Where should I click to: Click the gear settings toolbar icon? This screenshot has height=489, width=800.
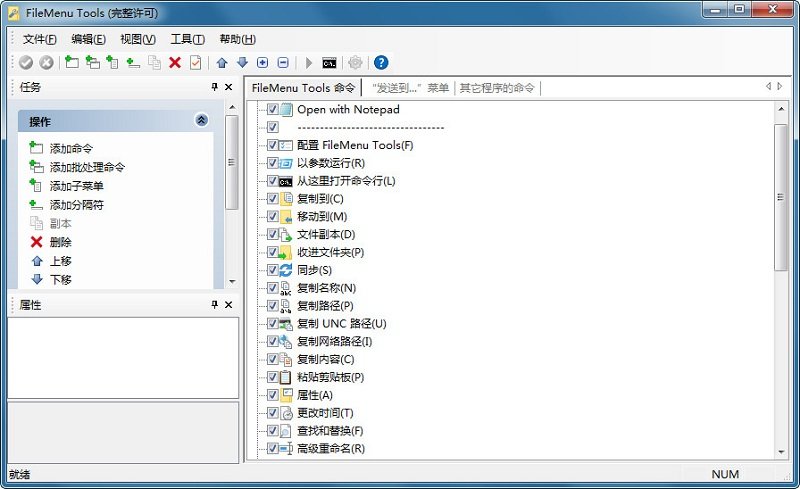(355, 62)
